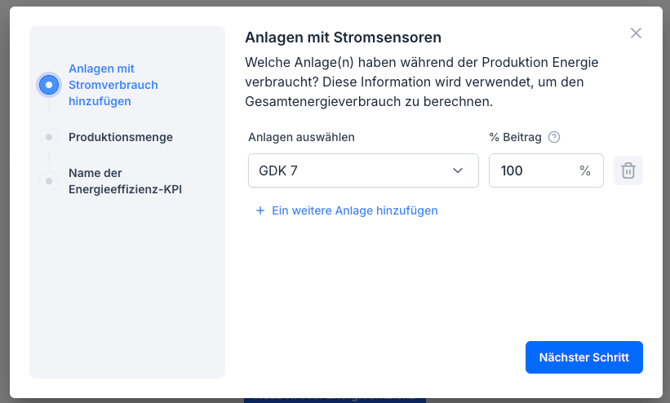
Task: Delete the GDK 7 row via trash icon
Action: [628, 171]
